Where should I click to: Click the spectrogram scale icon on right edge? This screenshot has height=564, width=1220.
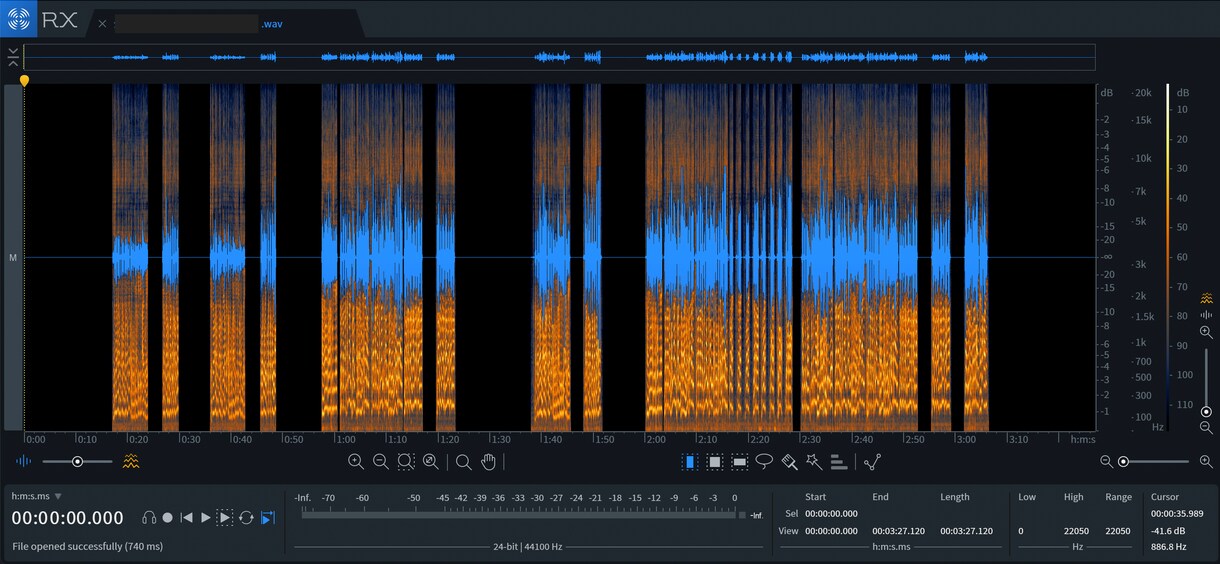(1207, 297)
